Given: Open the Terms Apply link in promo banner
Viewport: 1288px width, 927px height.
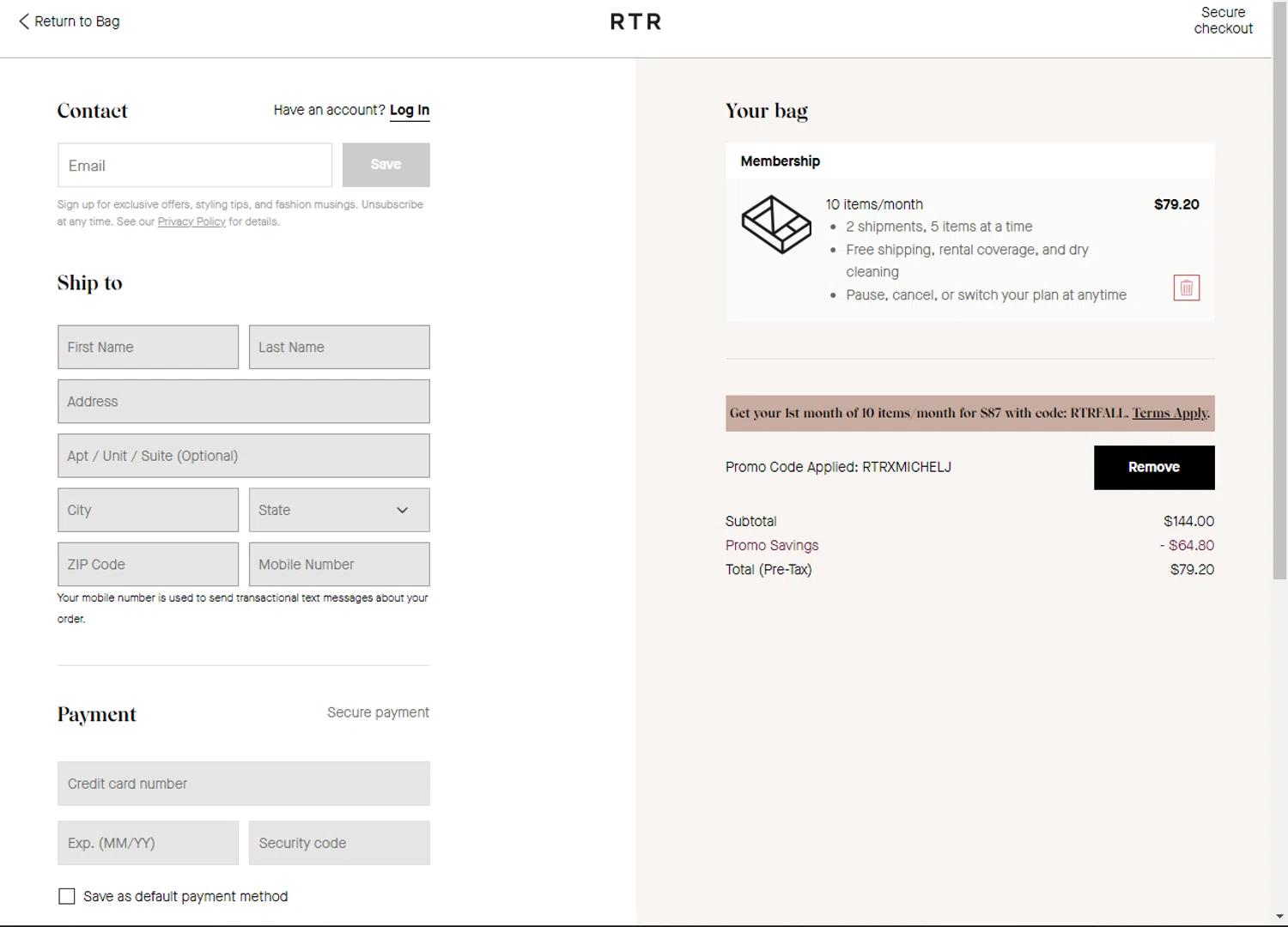Looking at the screenshot, I should 1170,413.
